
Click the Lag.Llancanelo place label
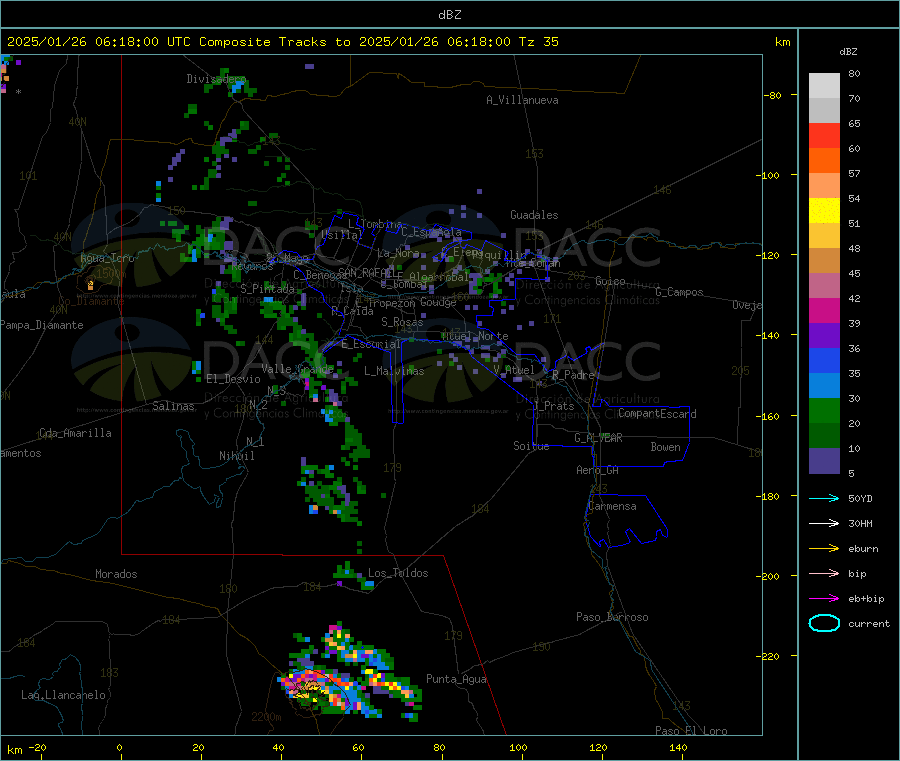click(63, 696)
